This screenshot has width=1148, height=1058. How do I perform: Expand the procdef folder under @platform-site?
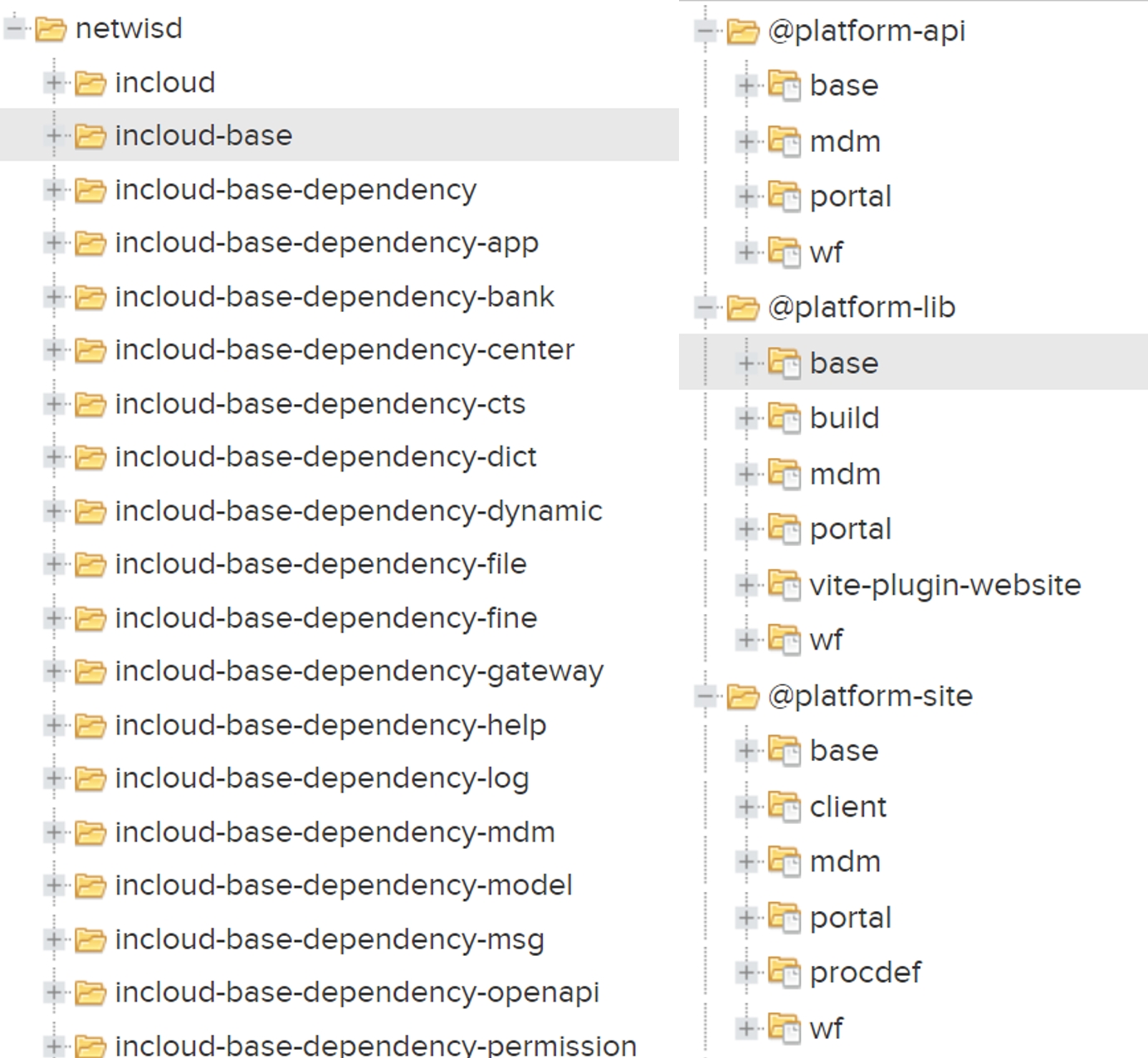746,973
